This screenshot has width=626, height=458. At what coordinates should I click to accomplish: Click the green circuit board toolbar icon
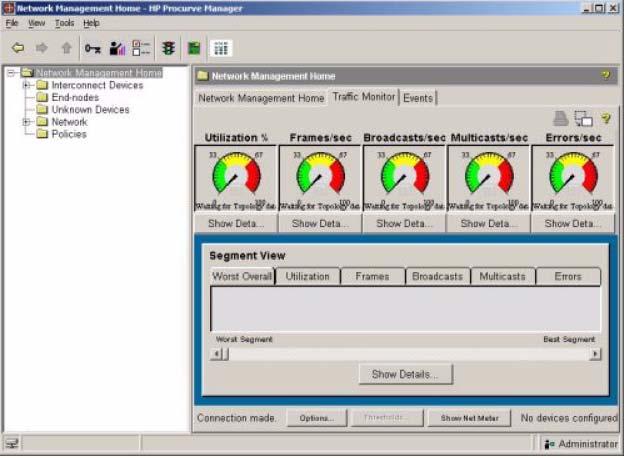(x=194, y=48)
